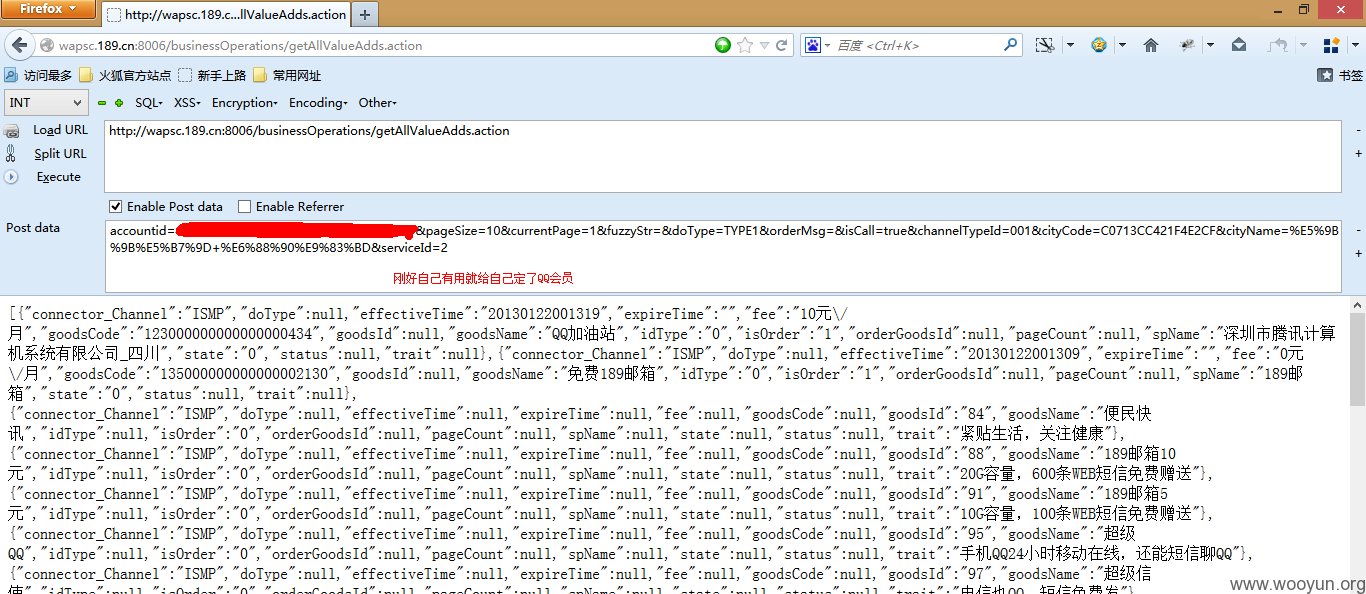Click the Split URL scissors icon

11,153
